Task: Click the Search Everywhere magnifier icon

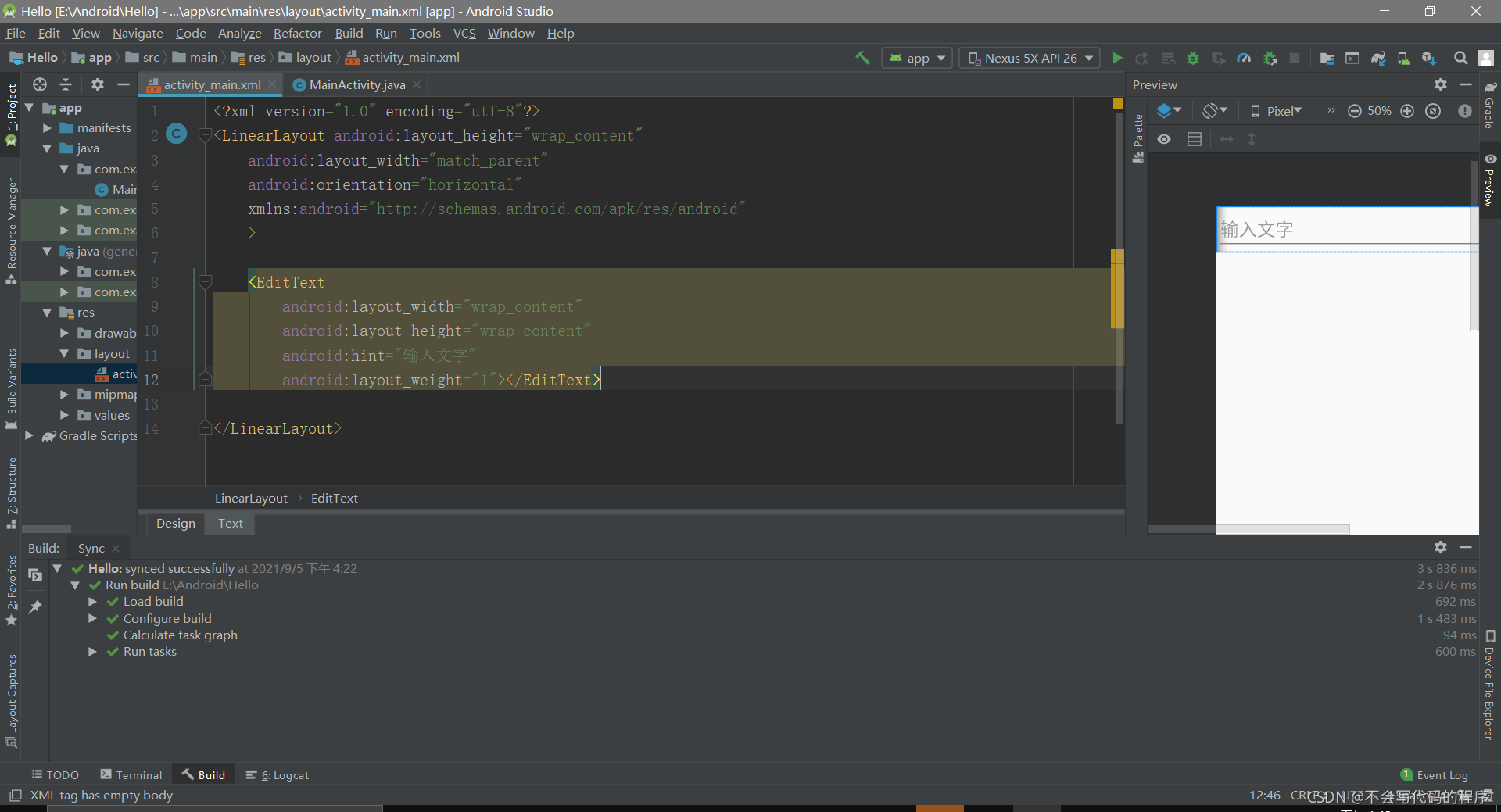Action: click(x=1460, y=58)
